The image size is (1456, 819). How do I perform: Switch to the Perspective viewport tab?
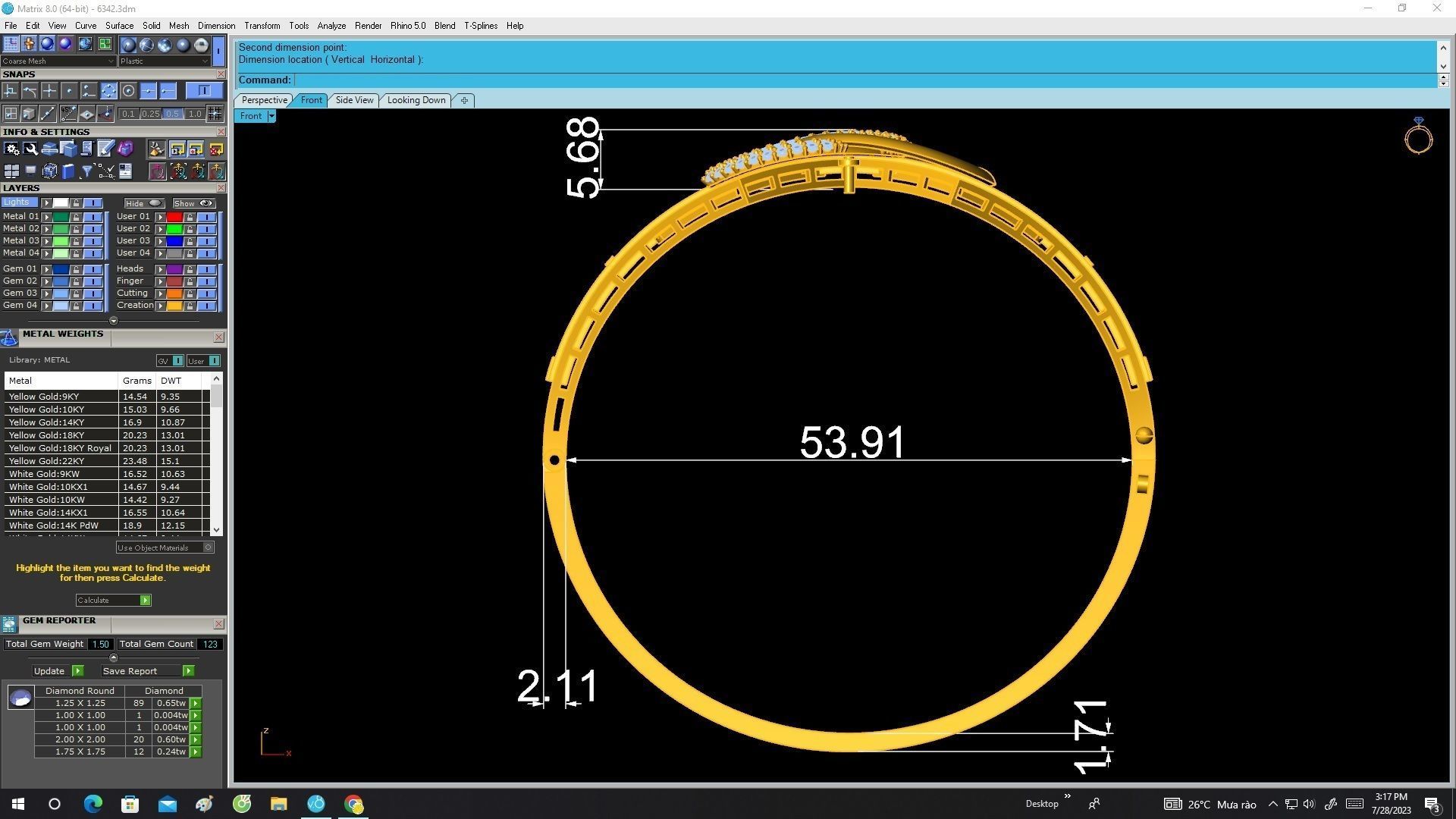tap(264, 100)
